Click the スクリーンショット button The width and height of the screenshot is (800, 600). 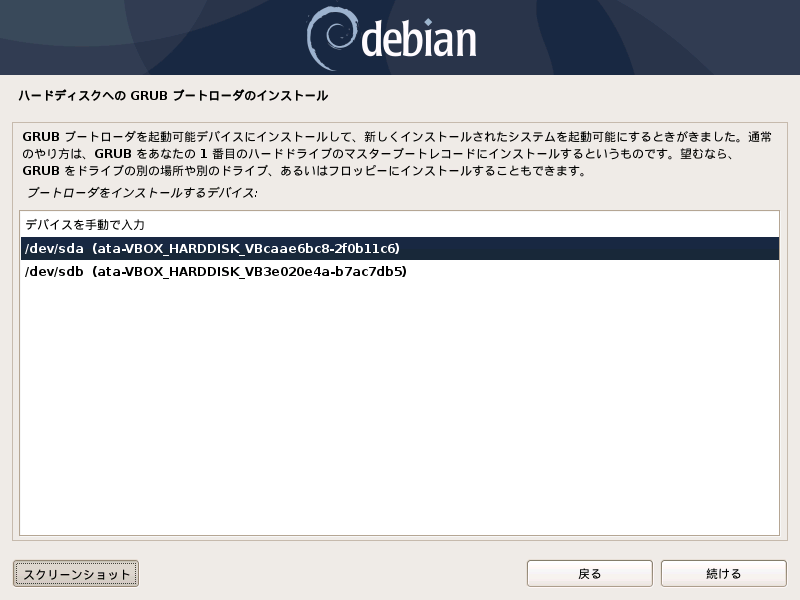click(x=76, y=574)
